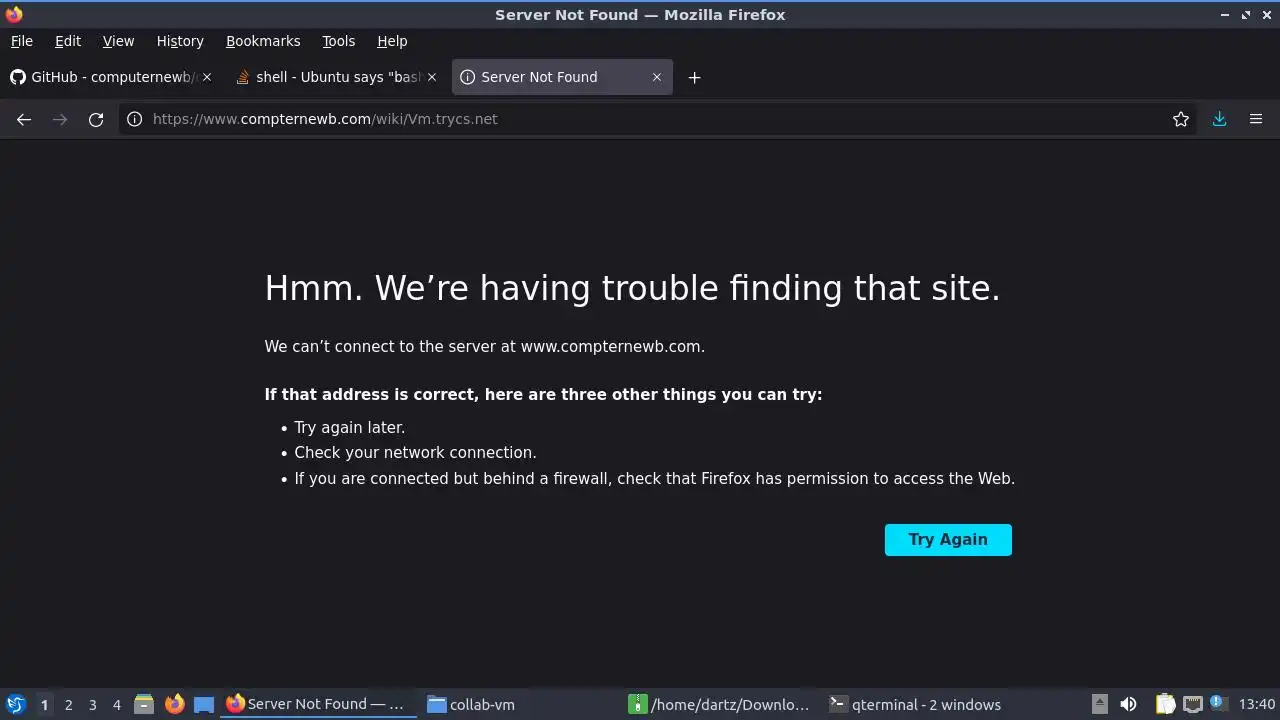The width and height of the screenshot is (1280, 720).
Task: Click the 'Hmm. We’re having trouble' heading
Action: point(632,288)
